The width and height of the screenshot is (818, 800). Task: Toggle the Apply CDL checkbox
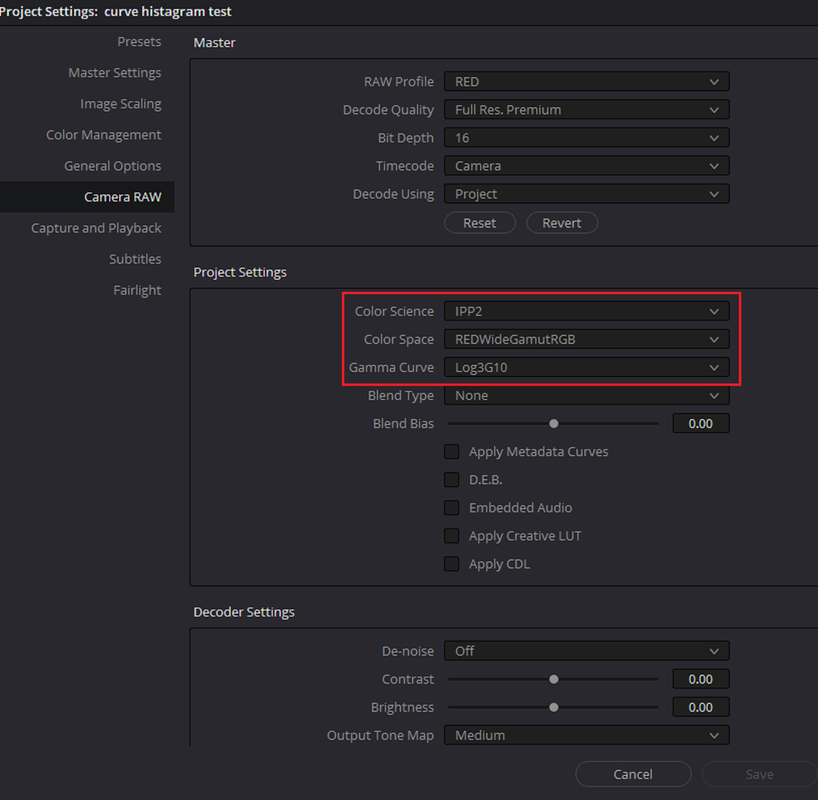tap(452, 564)
